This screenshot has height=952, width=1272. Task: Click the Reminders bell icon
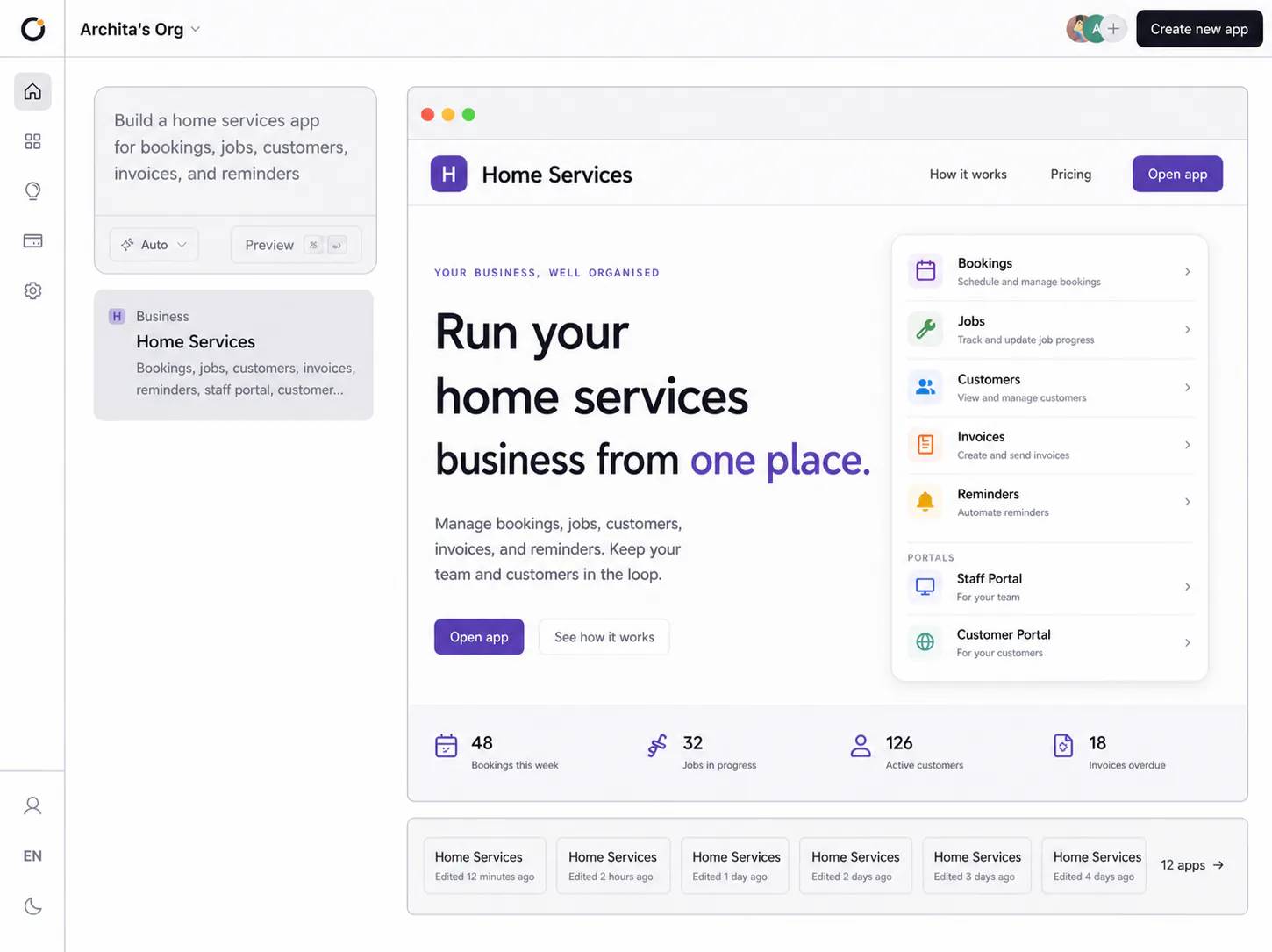pos(925,502)
